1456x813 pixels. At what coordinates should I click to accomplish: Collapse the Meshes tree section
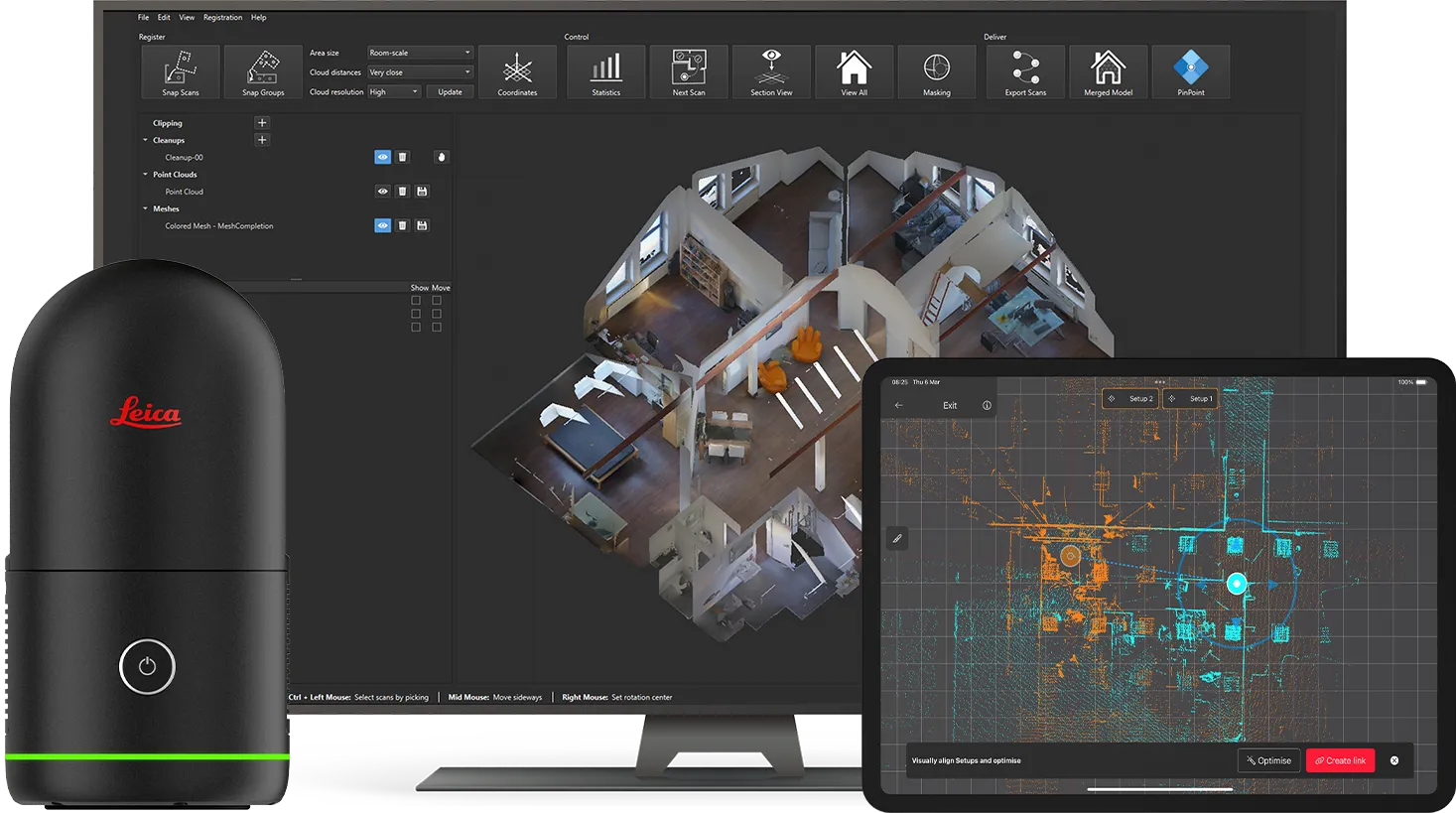(x=145, y=208)
